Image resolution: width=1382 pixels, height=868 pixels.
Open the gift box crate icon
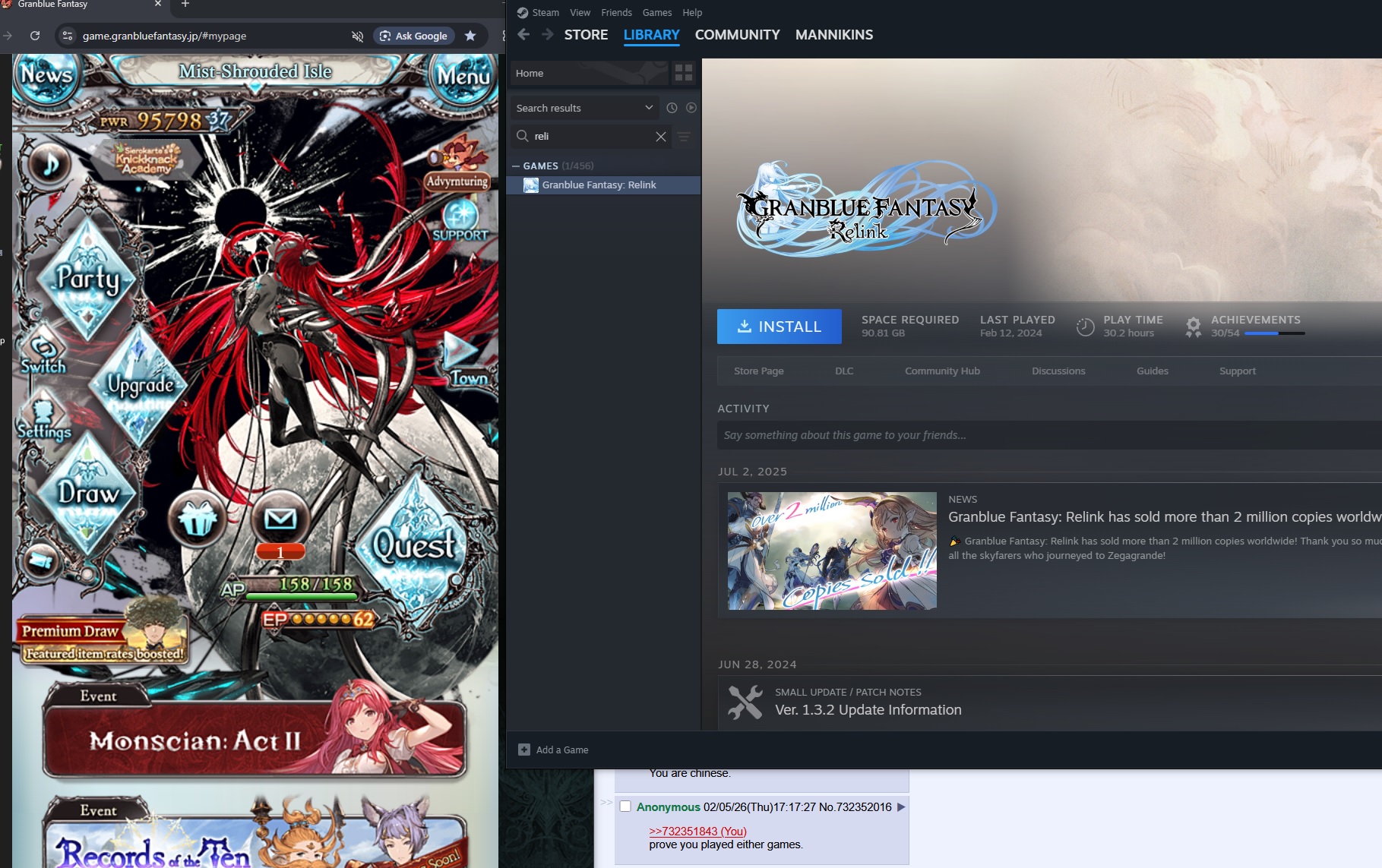point(198,519)
